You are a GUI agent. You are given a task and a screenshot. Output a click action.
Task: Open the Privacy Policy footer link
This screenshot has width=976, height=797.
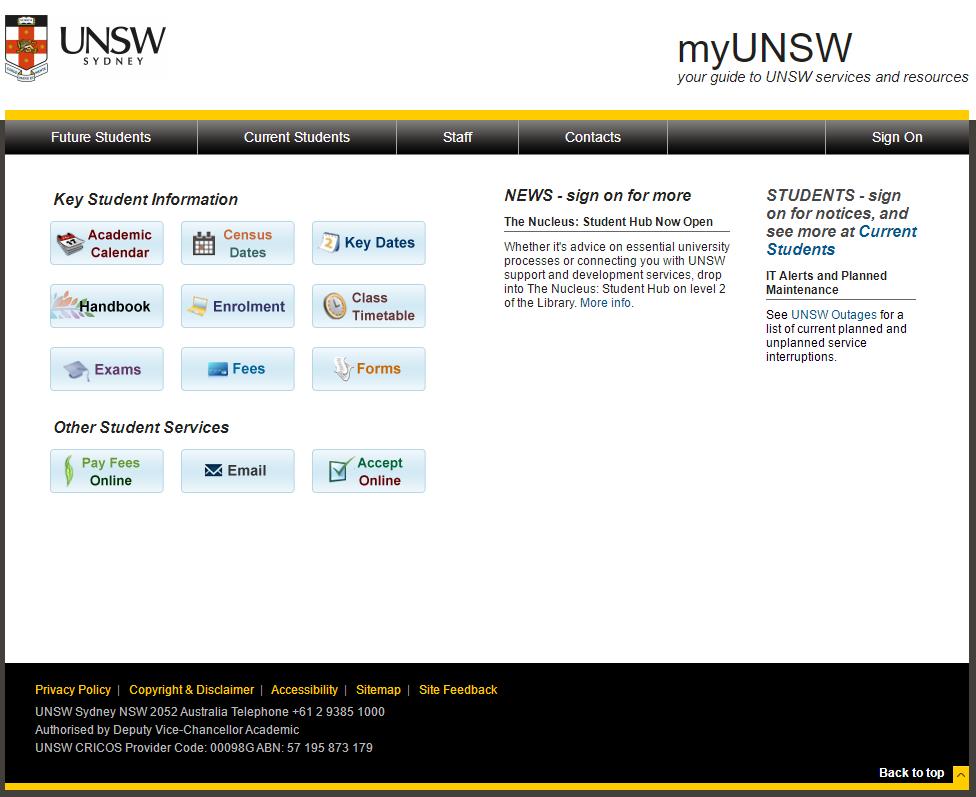pos(73,690)
